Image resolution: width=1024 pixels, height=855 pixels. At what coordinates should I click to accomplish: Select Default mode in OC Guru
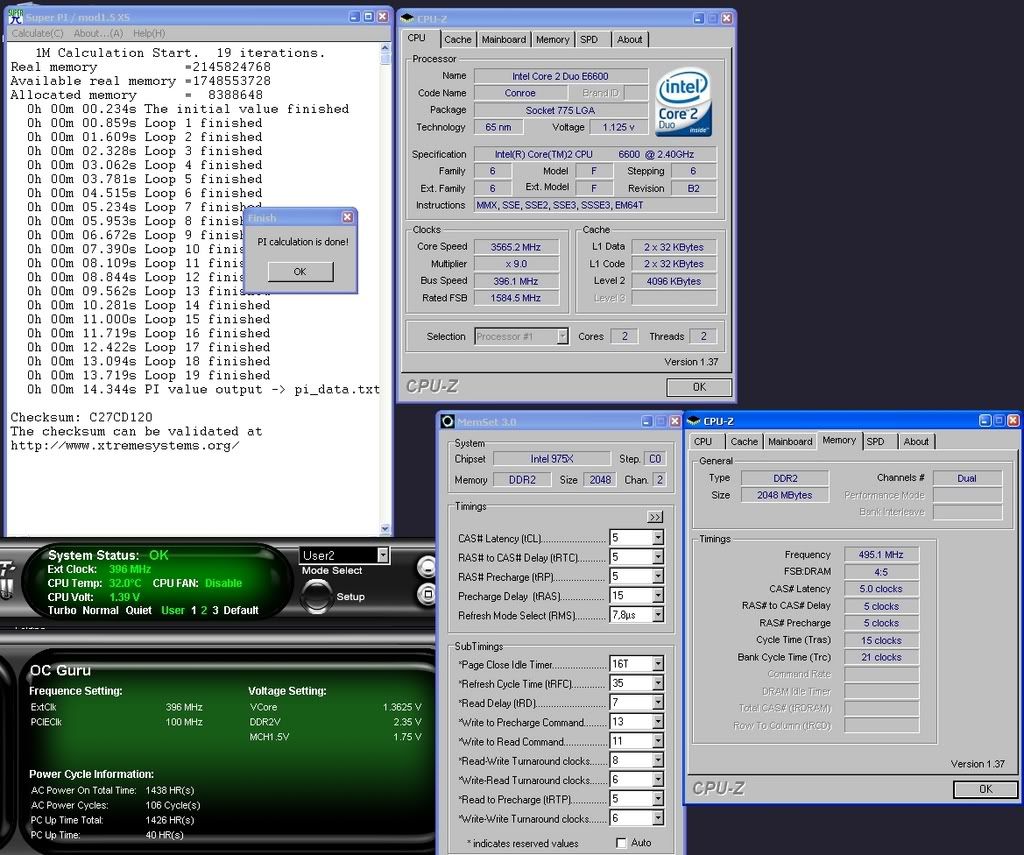[241, 610]
